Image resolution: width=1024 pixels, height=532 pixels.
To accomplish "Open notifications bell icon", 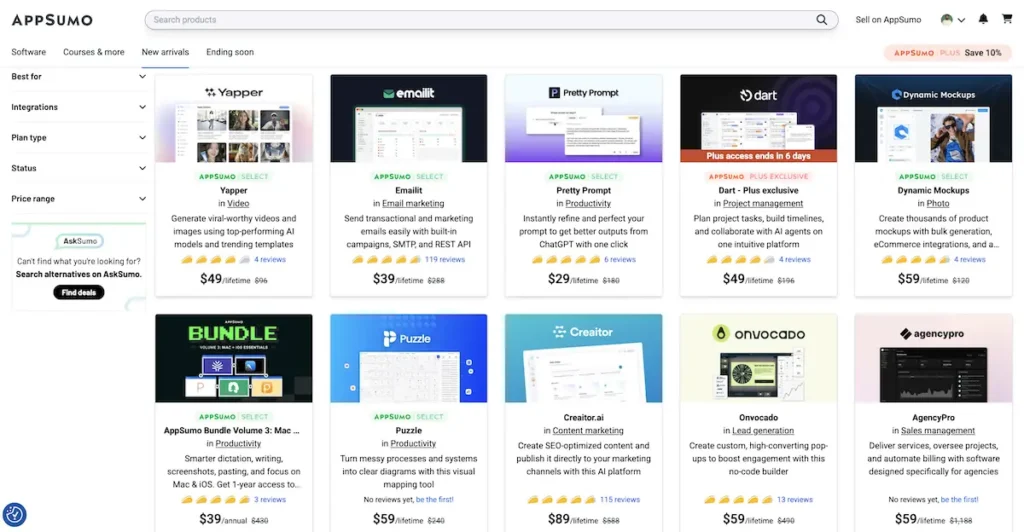I will coord(983,19).
